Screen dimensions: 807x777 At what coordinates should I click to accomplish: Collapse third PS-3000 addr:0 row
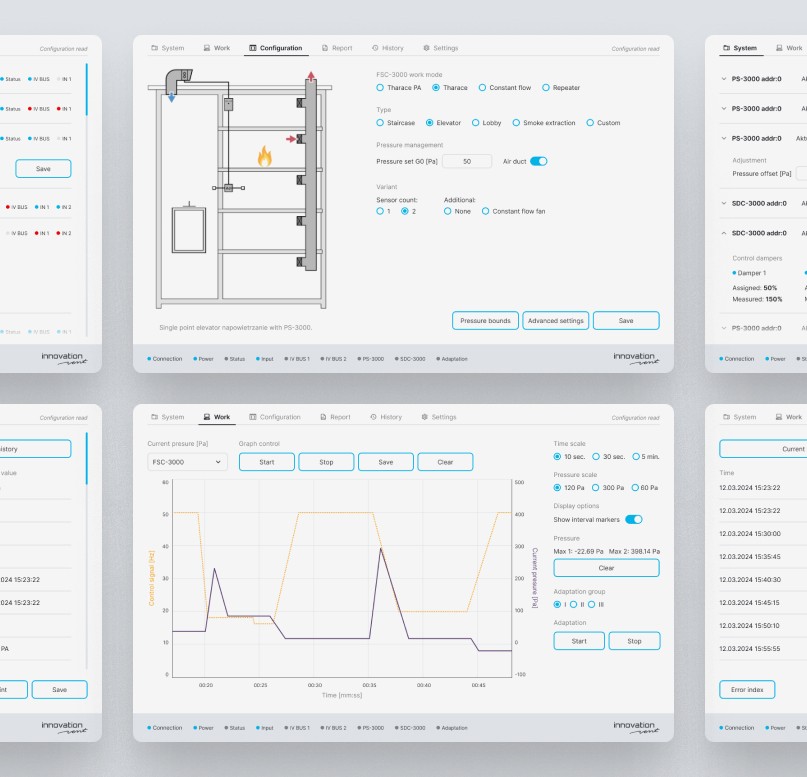(x=724, y=138)
